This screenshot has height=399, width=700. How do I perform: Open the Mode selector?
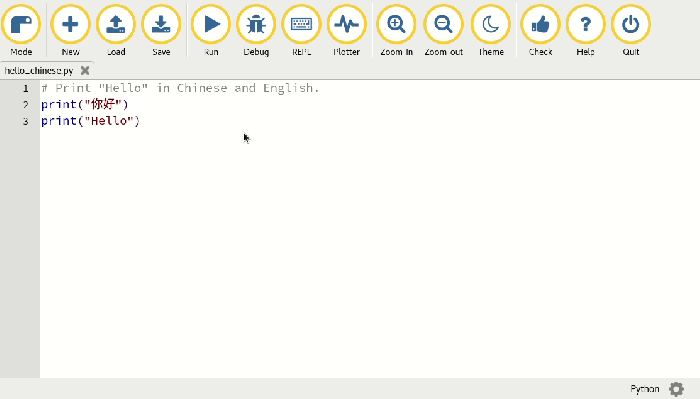pos(21,30)
